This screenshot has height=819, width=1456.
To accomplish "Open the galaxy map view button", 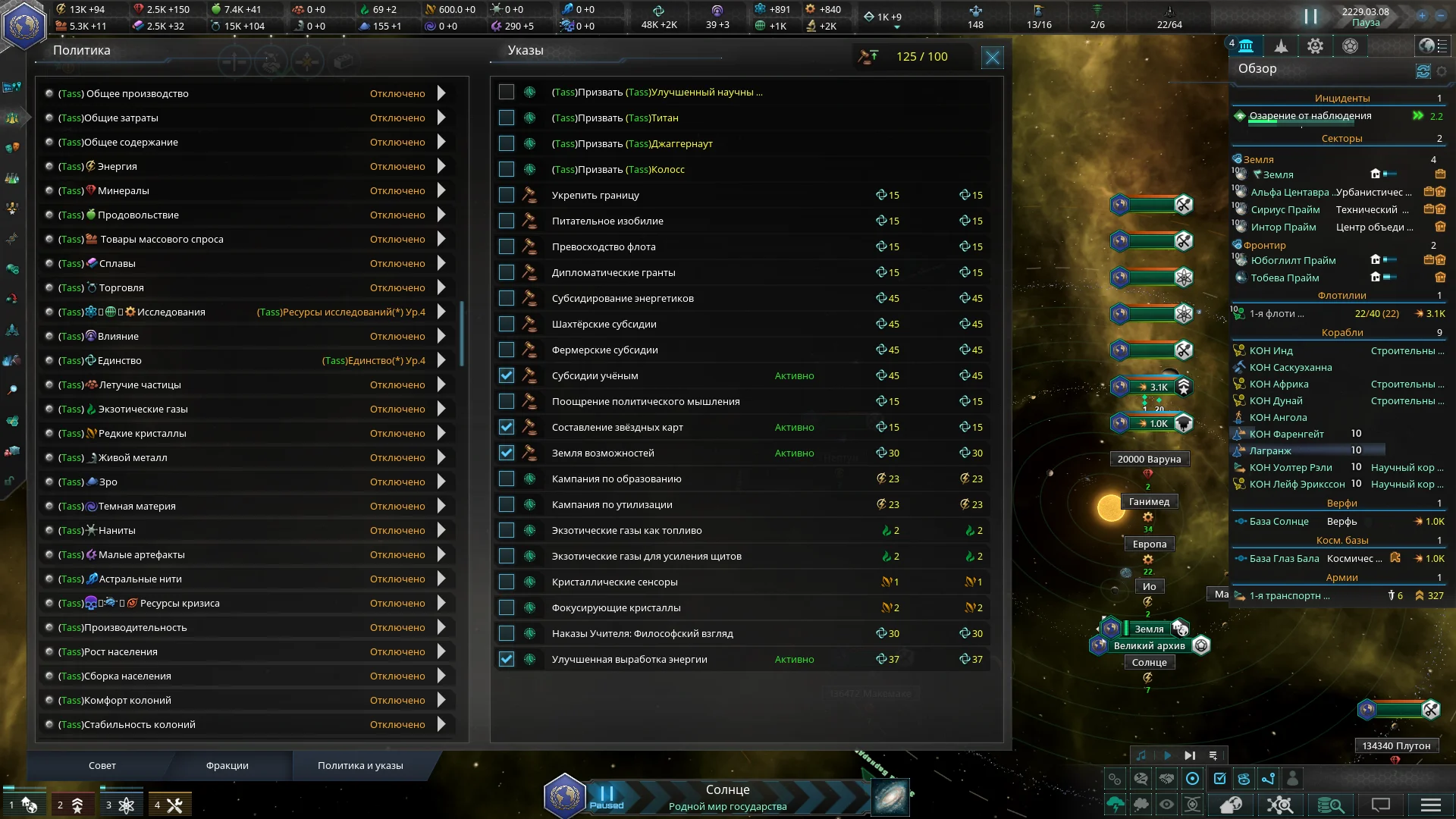I will pos(890,798).
